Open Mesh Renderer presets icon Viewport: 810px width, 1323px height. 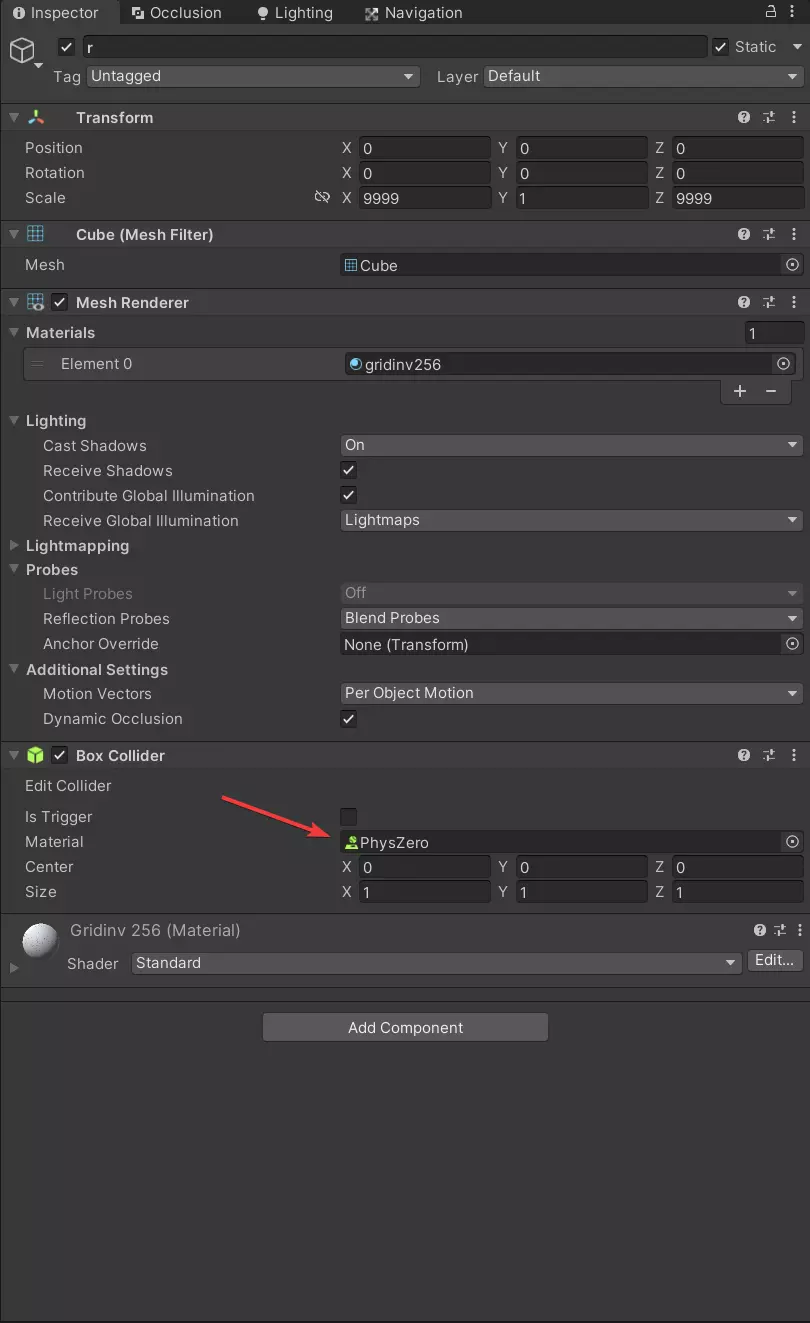tap(769, 303)
